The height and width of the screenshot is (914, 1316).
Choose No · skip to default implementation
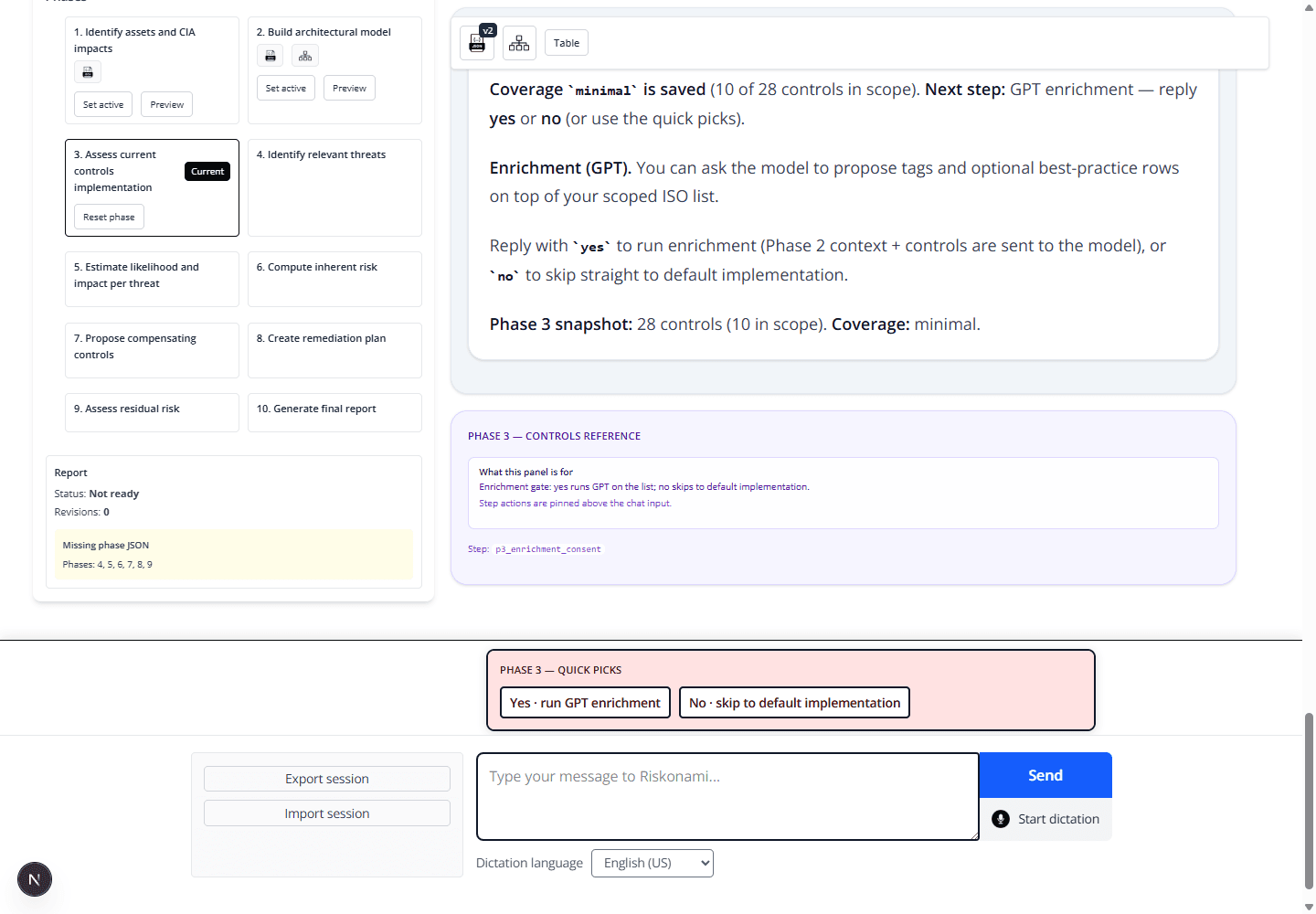tap(794, 703)
